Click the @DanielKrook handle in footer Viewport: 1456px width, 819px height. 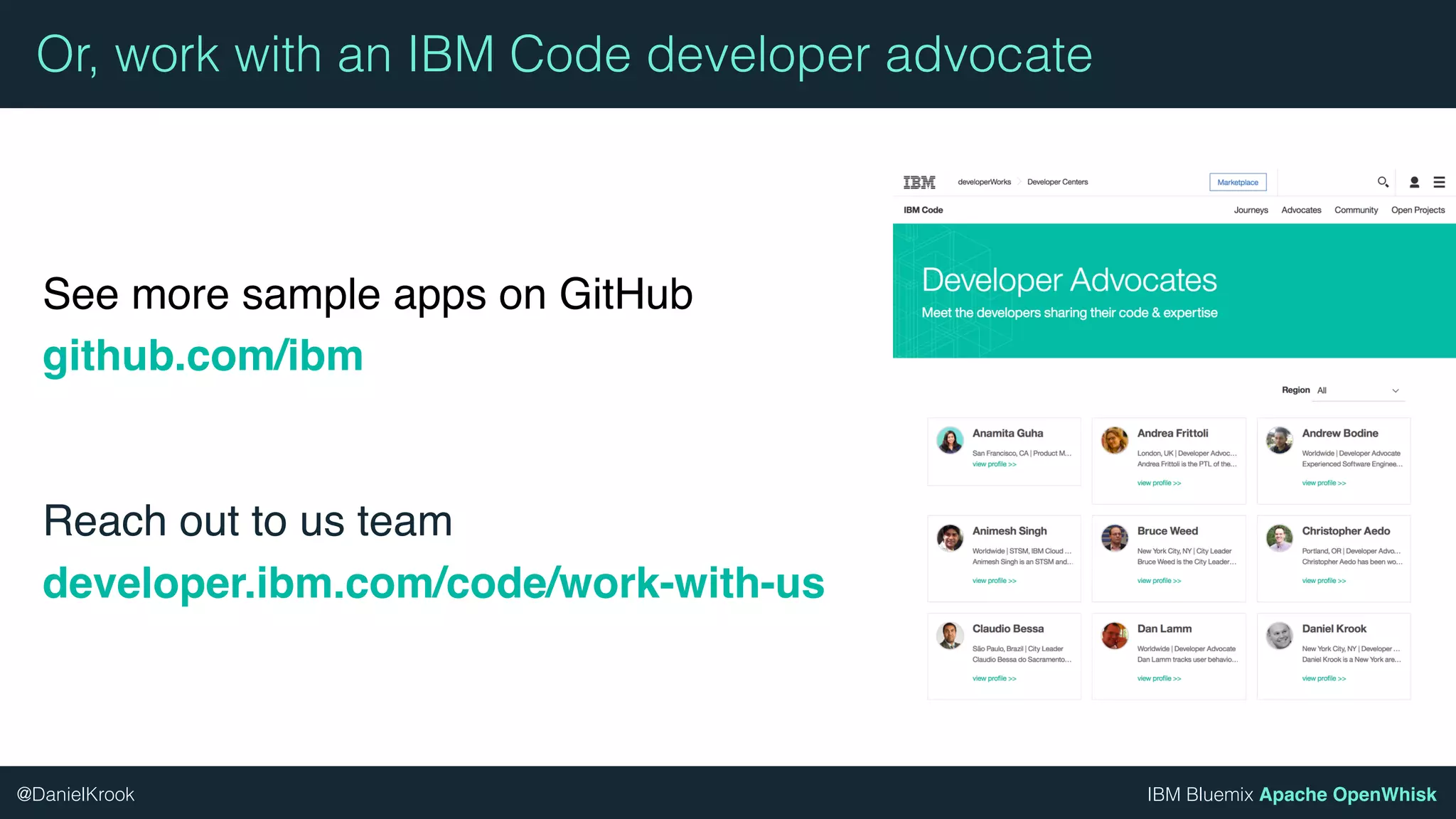(75, 794)
